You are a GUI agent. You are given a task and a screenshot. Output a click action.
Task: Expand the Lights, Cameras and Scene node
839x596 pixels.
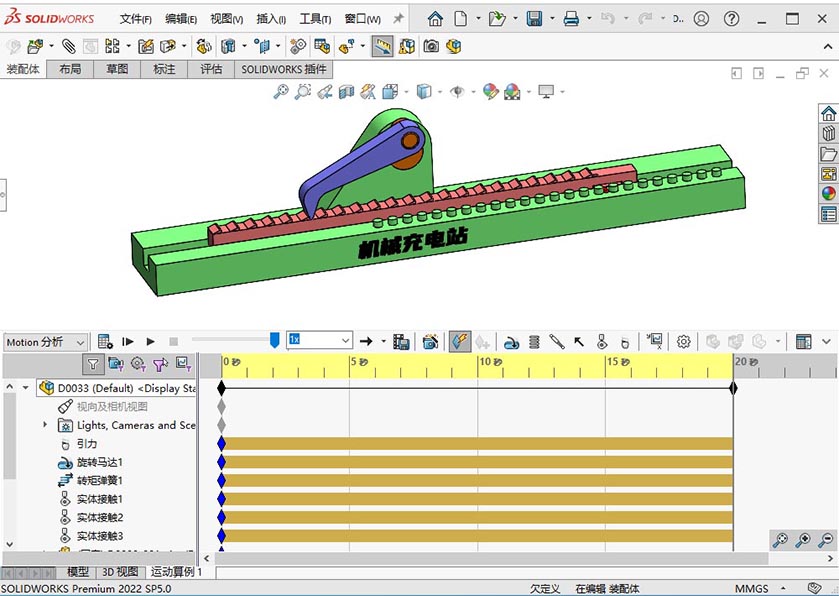45,425
